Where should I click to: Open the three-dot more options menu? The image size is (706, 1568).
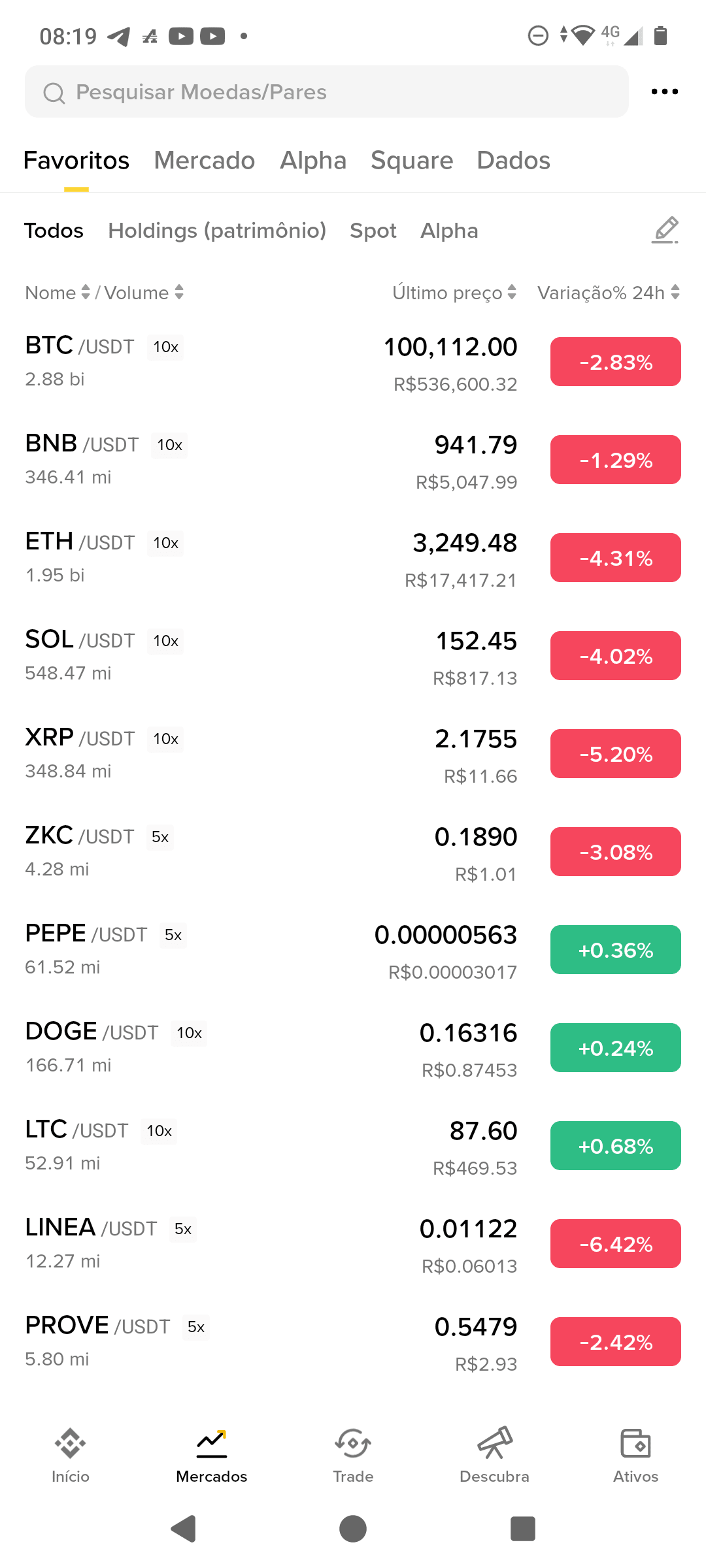665,91
